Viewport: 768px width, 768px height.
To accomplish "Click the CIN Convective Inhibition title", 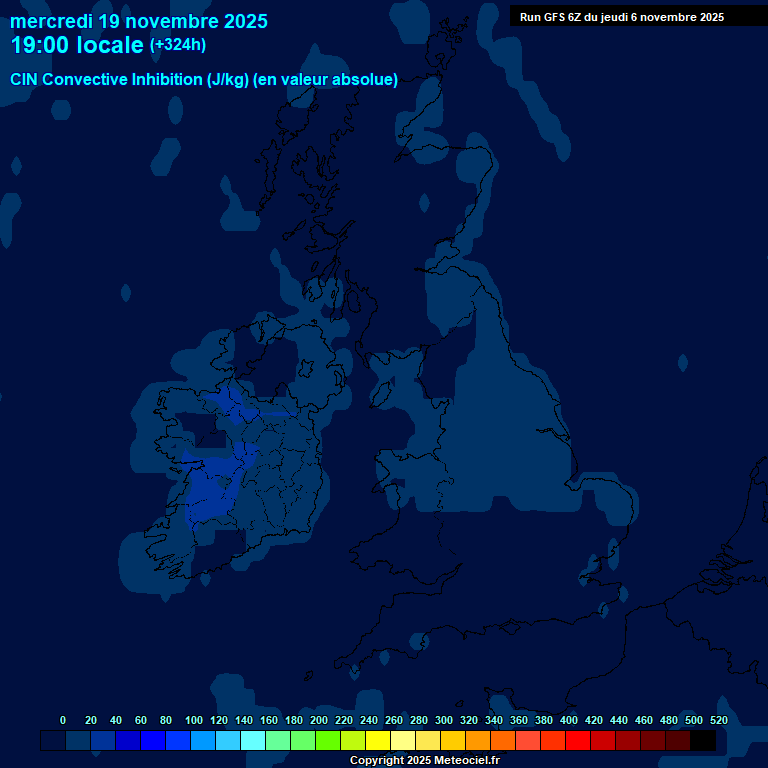I will point(128,80).
